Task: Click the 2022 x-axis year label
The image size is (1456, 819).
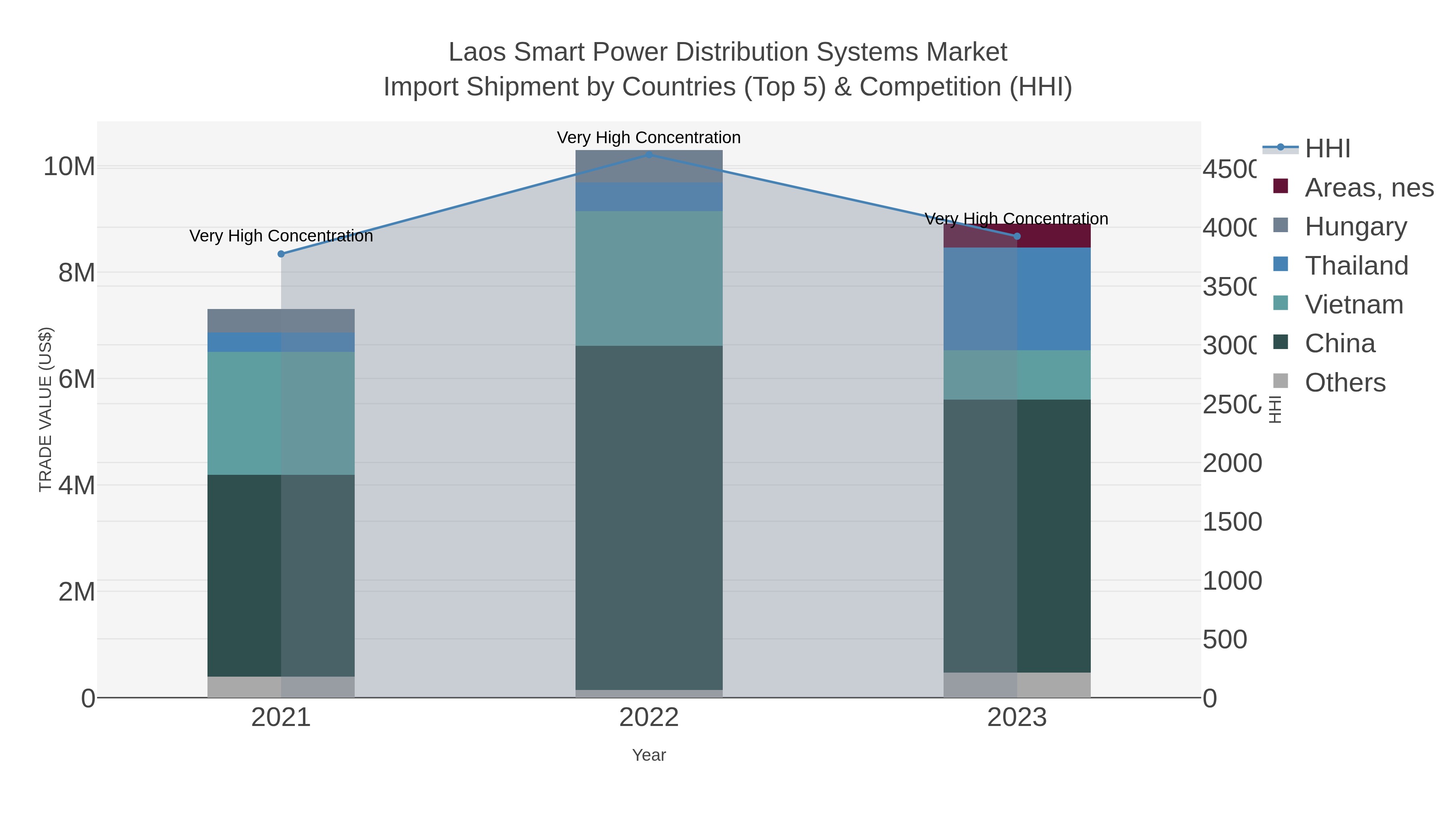Action: click(649, 718)
